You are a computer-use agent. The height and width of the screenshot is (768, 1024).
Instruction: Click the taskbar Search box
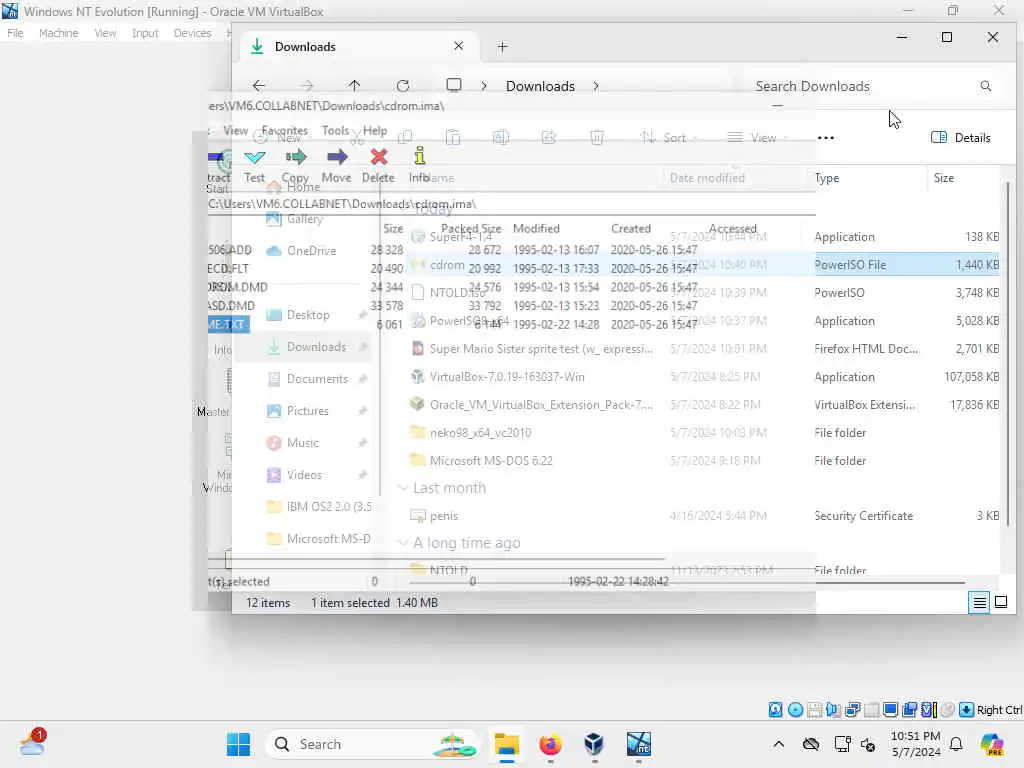pos(371,744)
